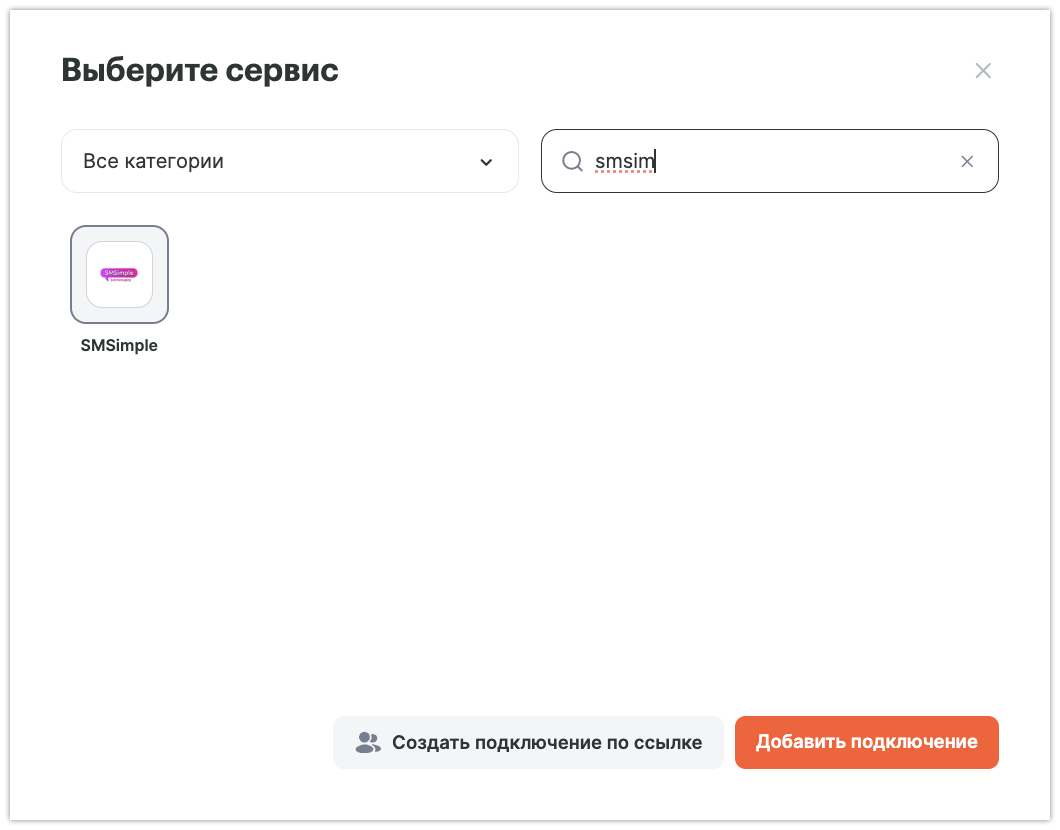Image resolution: width=1060 pixels, height=830 pixels.
Task: Click the "Выберите сервис" dialog heading
Action: (x=200, y=70)
